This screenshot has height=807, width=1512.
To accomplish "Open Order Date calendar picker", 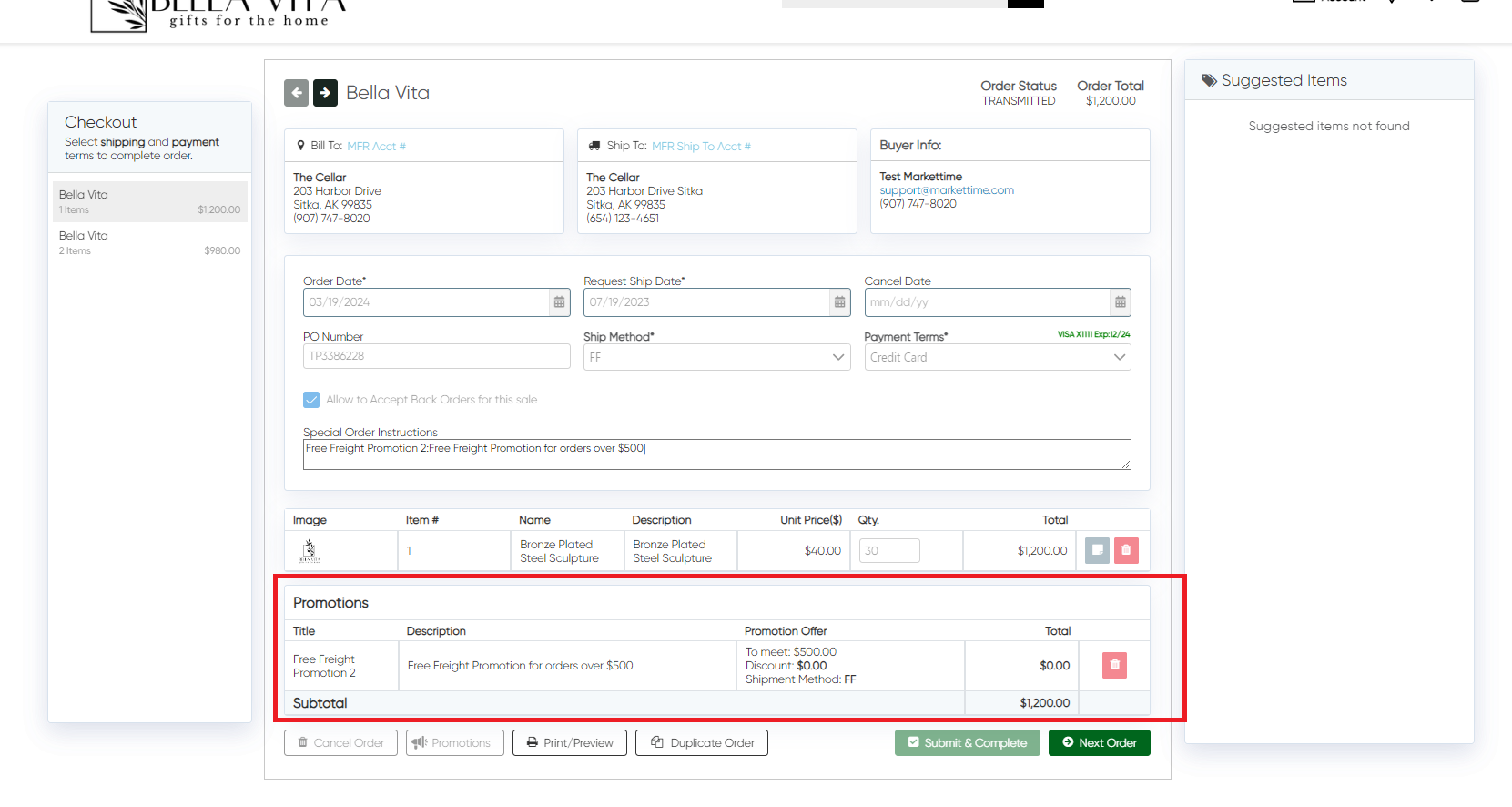I will pos(559,302).
